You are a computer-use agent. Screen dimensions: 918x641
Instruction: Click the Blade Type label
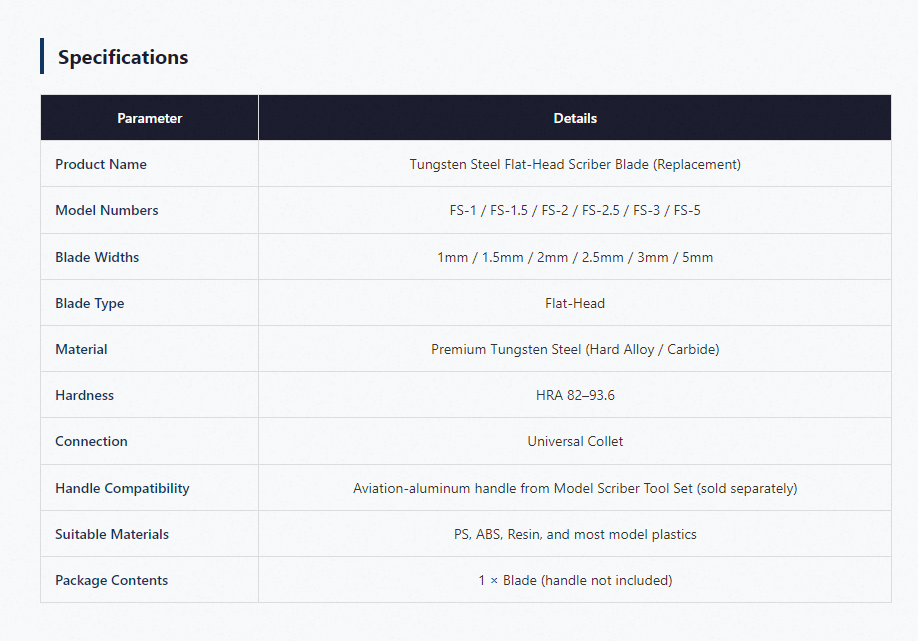[90, 303]
